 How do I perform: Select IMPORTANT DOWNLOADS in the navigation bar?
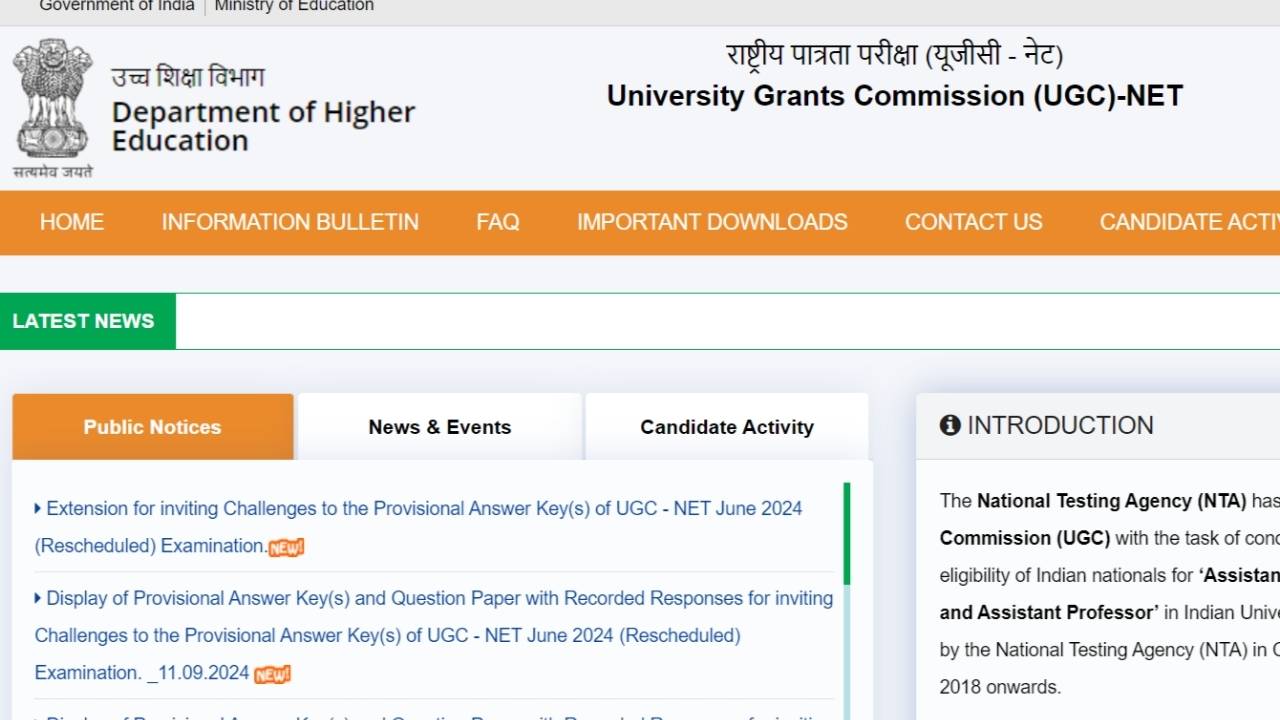coord(712,222)
